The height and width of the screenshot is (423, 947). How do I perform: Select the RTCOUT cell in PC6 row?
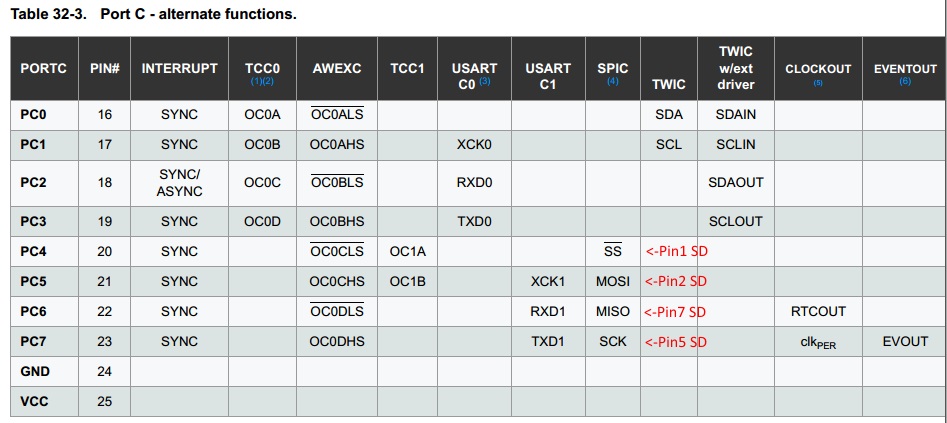point(818,312)
